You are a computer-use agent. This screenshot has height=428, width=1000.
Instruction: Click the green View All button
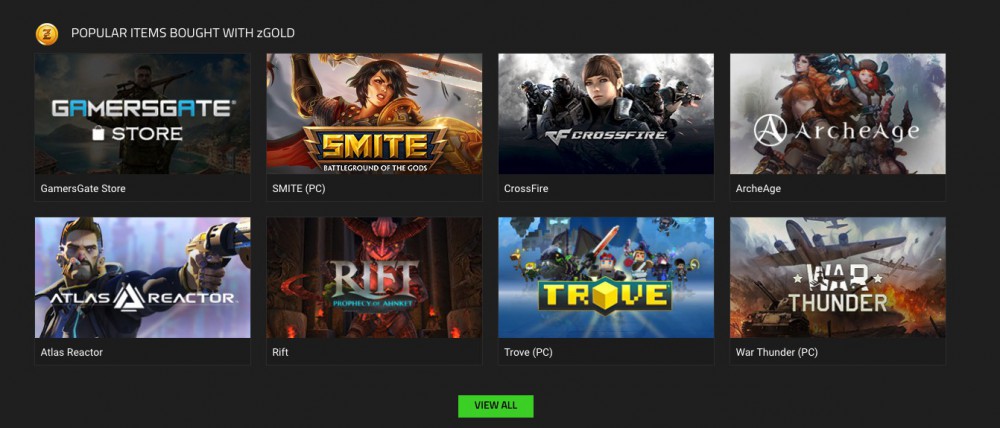(496, 406)
